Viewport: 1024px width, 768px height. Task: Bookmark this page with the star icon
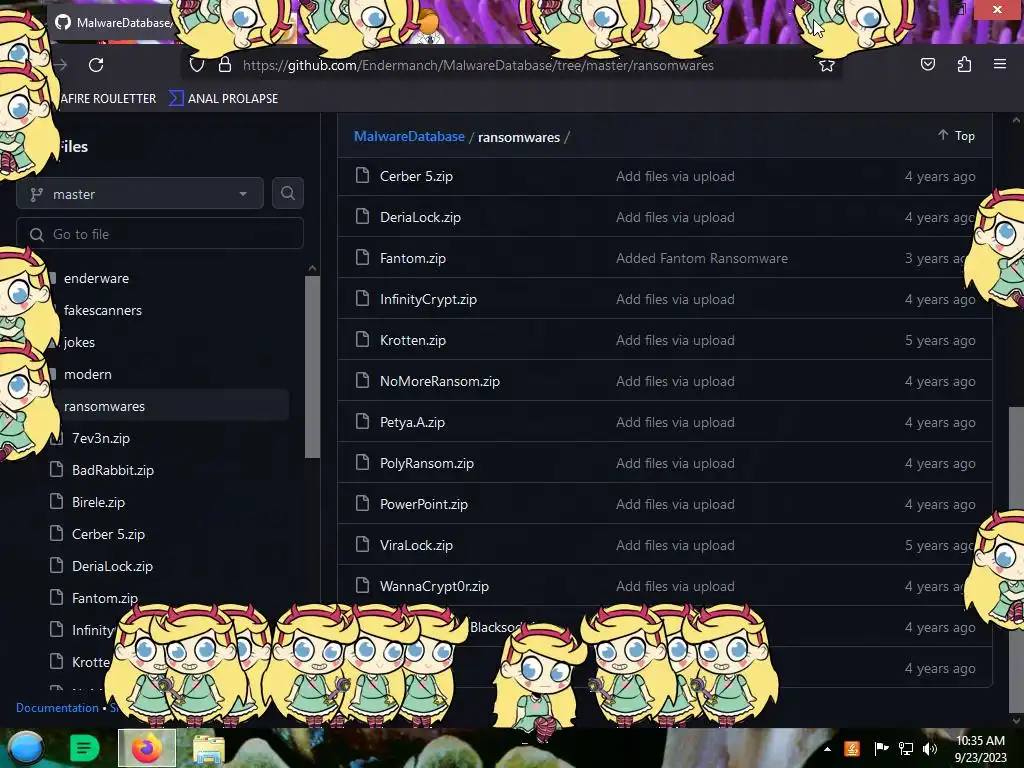coord(827,65)
